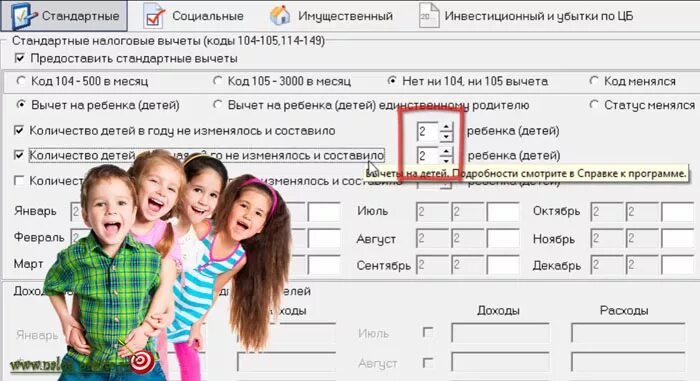This screenshot has height=381, width=700.
Task: Increase children count in first row spinner
Action: coord(446,127)
